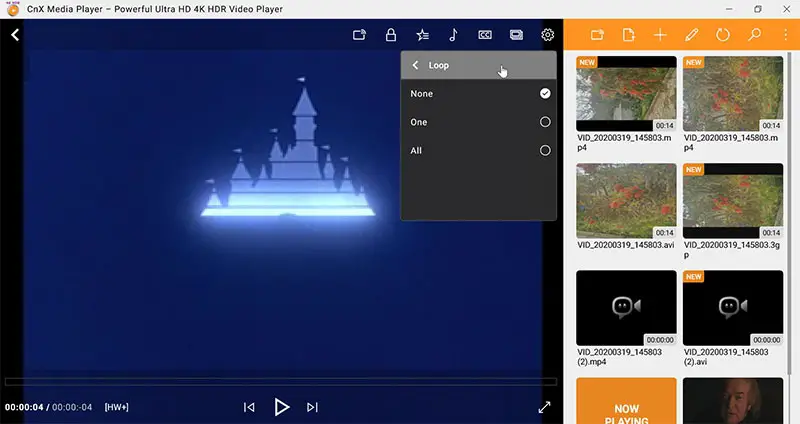Return from Loop submenu via back chevron

tap(415, 65)
